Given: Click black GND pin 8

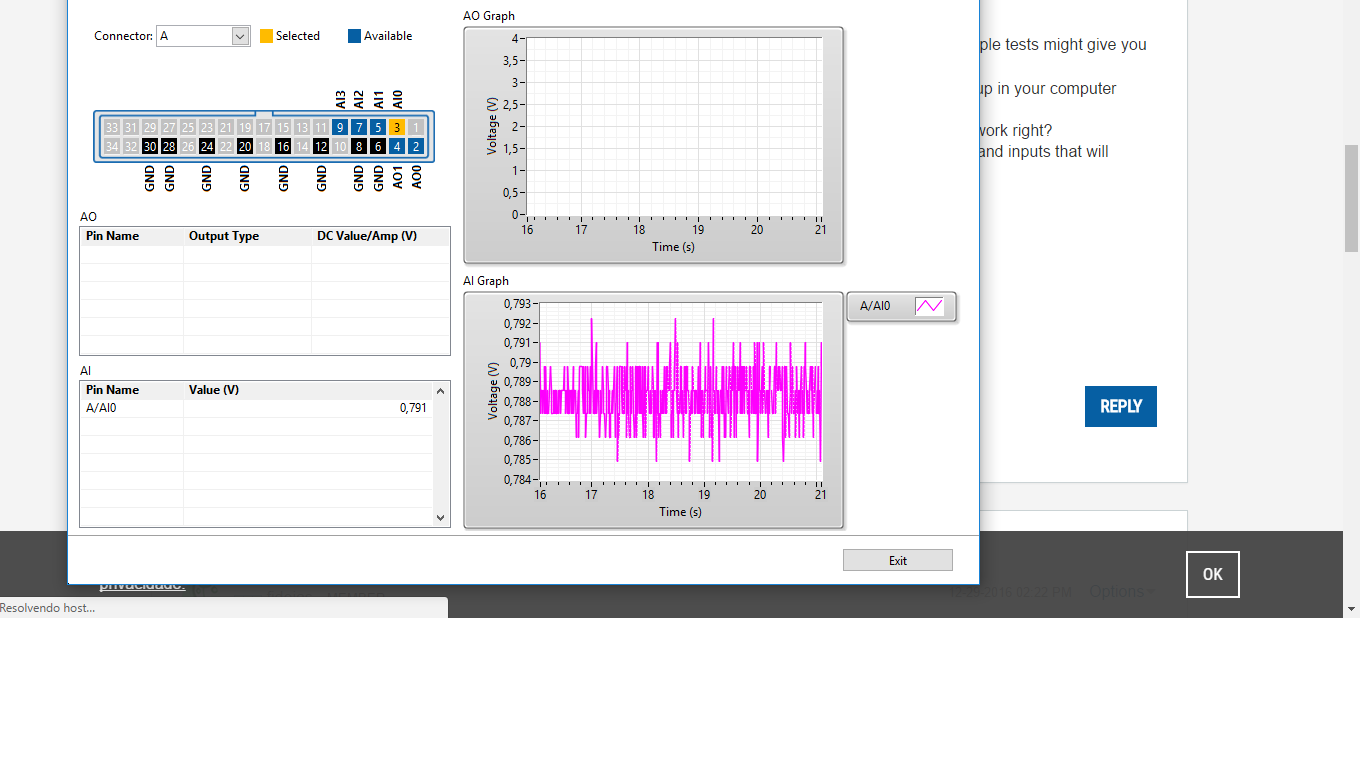Looking at the screenshot, I should point(359,146).
